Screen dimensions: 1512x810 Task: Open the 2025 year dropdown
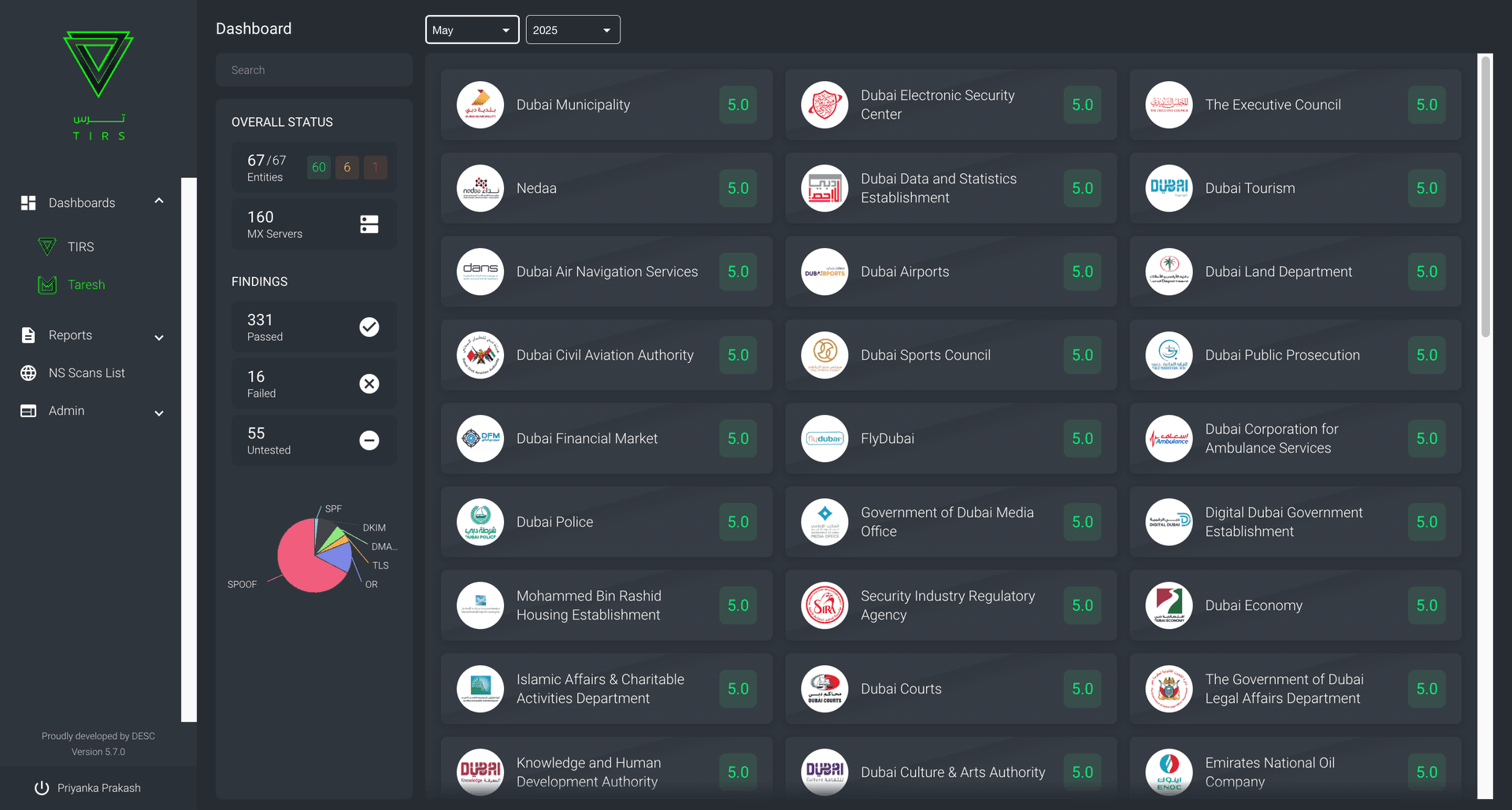coord(572,30)
